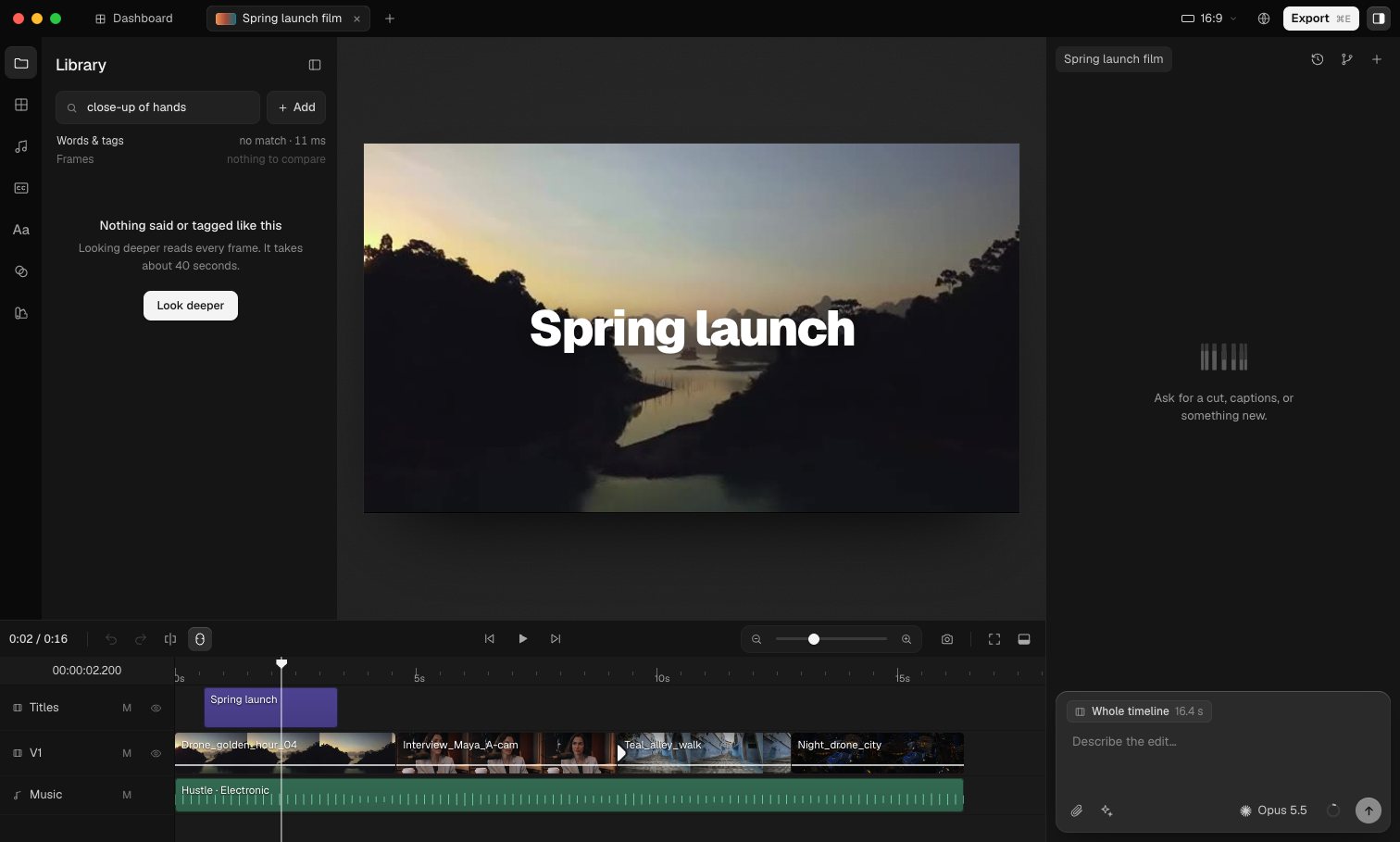Image resolution: width=1400 pixels, height=842 pixels.
Task: Skip to next clip
Action: coord(556,639)
